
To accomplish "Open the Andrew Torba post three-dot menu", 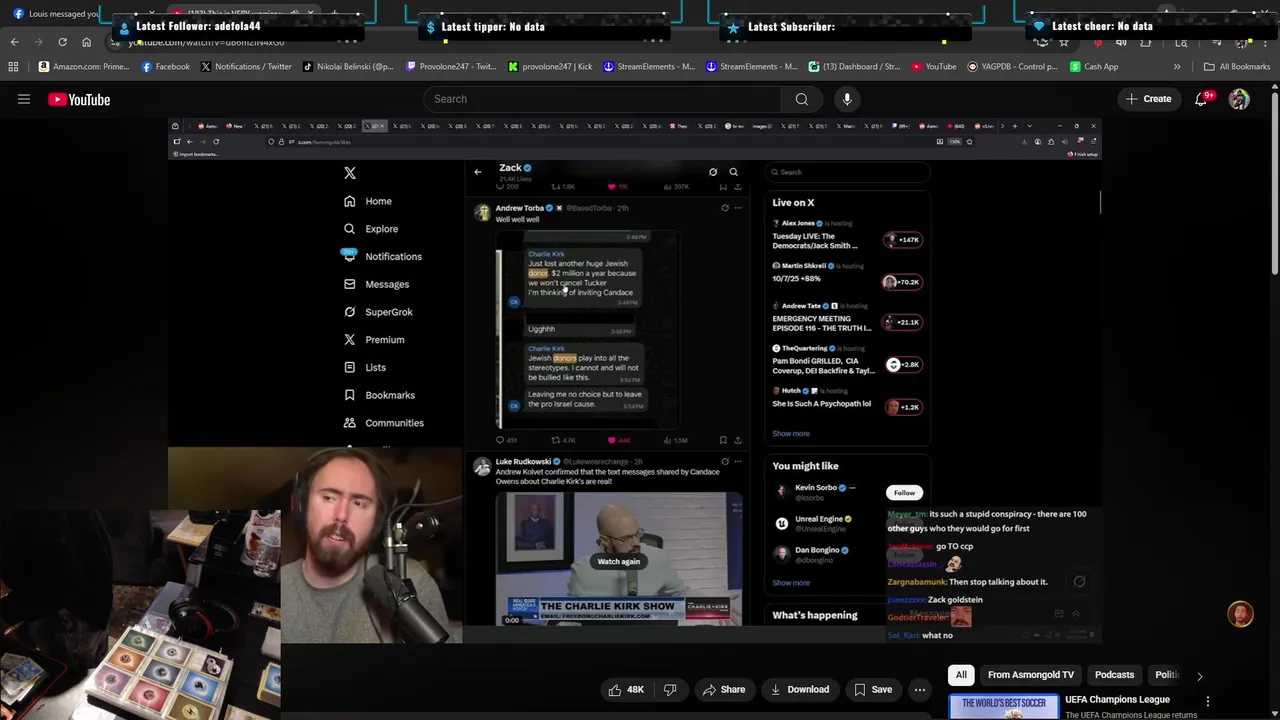I will [x=738, y=208].
